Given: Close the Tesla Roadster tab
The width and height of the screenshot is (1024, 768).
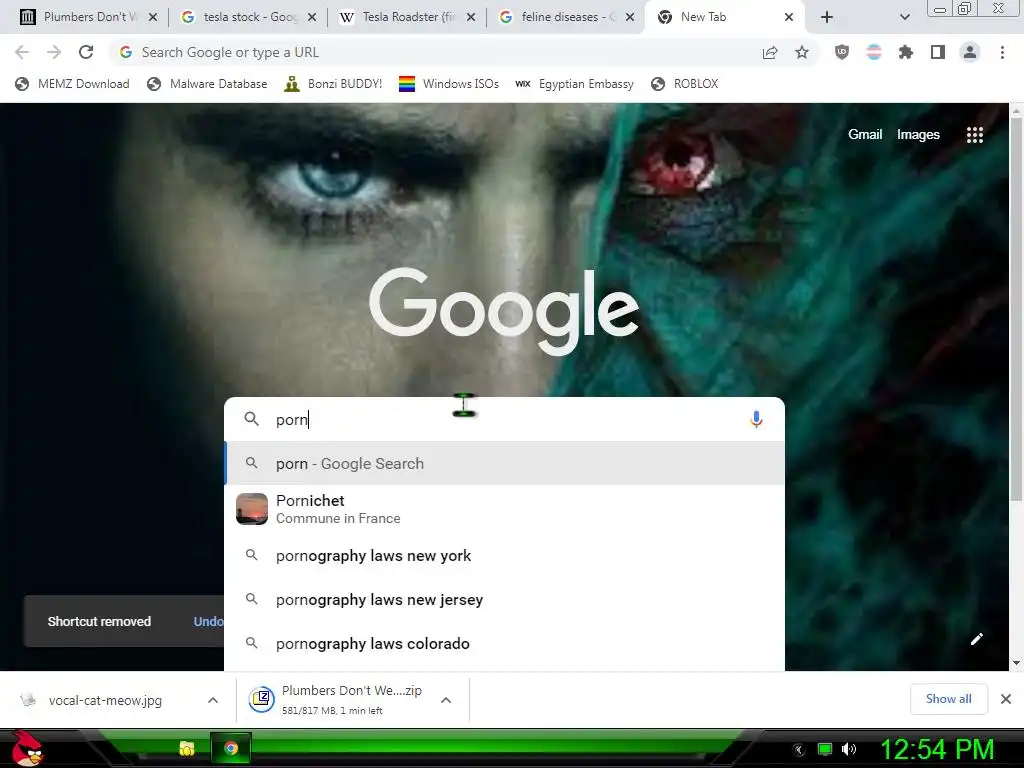Looking at the screenshot, I should 471,17.
